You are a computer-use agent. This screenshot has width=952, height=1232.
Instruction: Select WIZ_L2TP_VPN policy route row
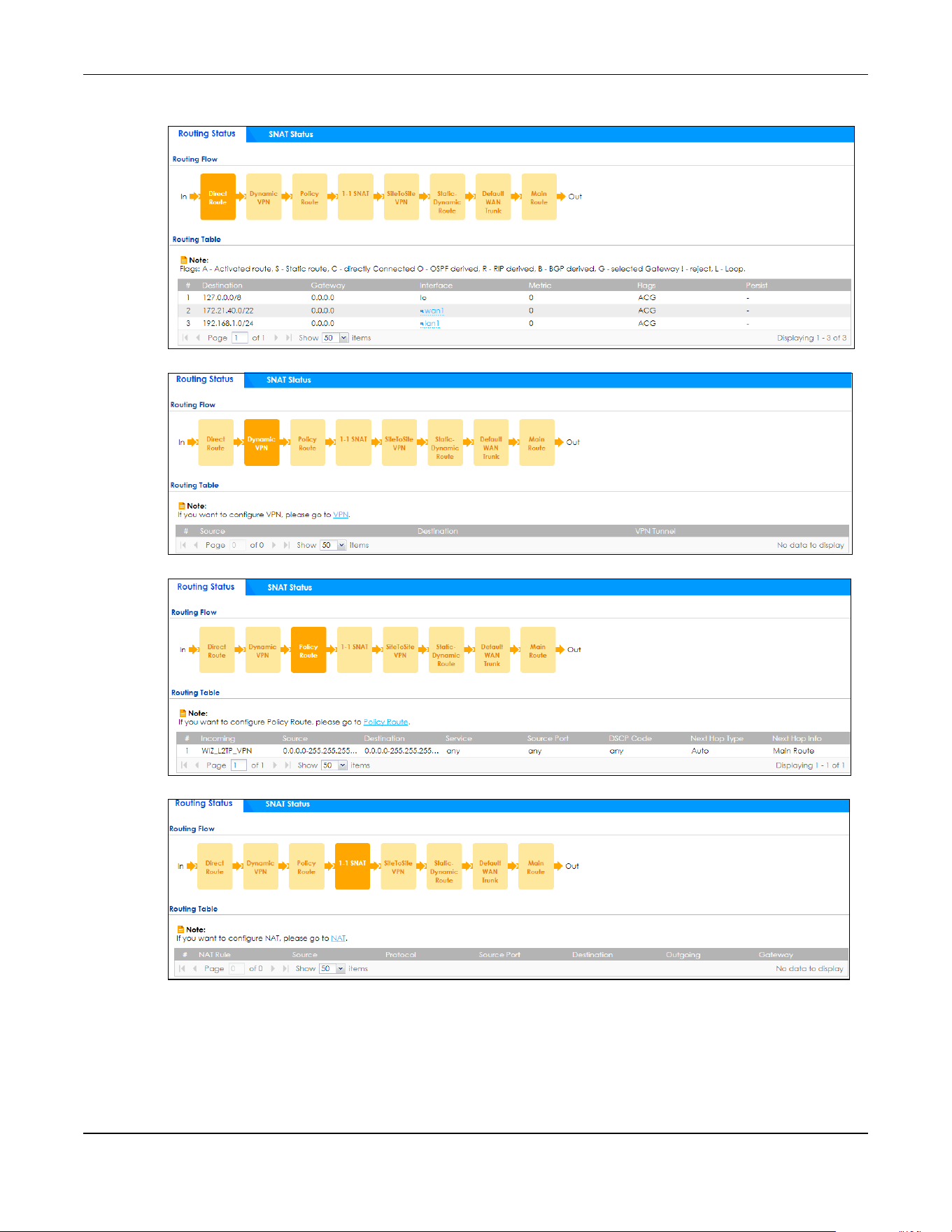[x=513, y=751]
